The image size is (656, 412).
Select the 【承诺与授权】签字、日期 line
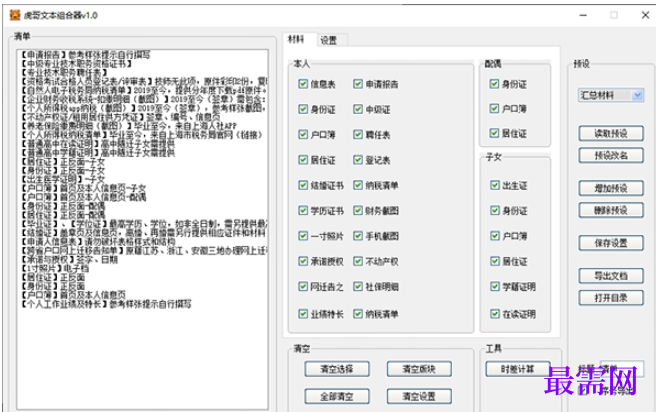[x=69, y=259]
